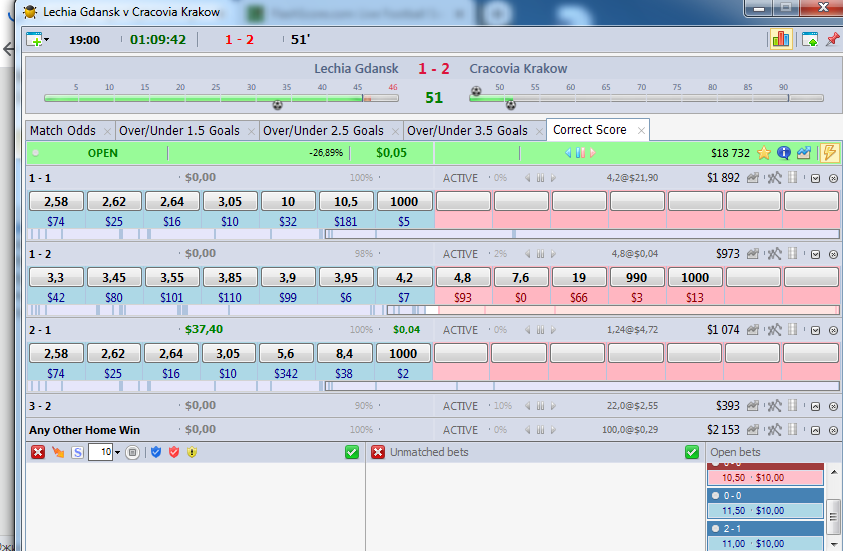Mark the market as favorite with the star
Image resolution: width=843 pixels, height=551 pixels.
click(763, 153)
